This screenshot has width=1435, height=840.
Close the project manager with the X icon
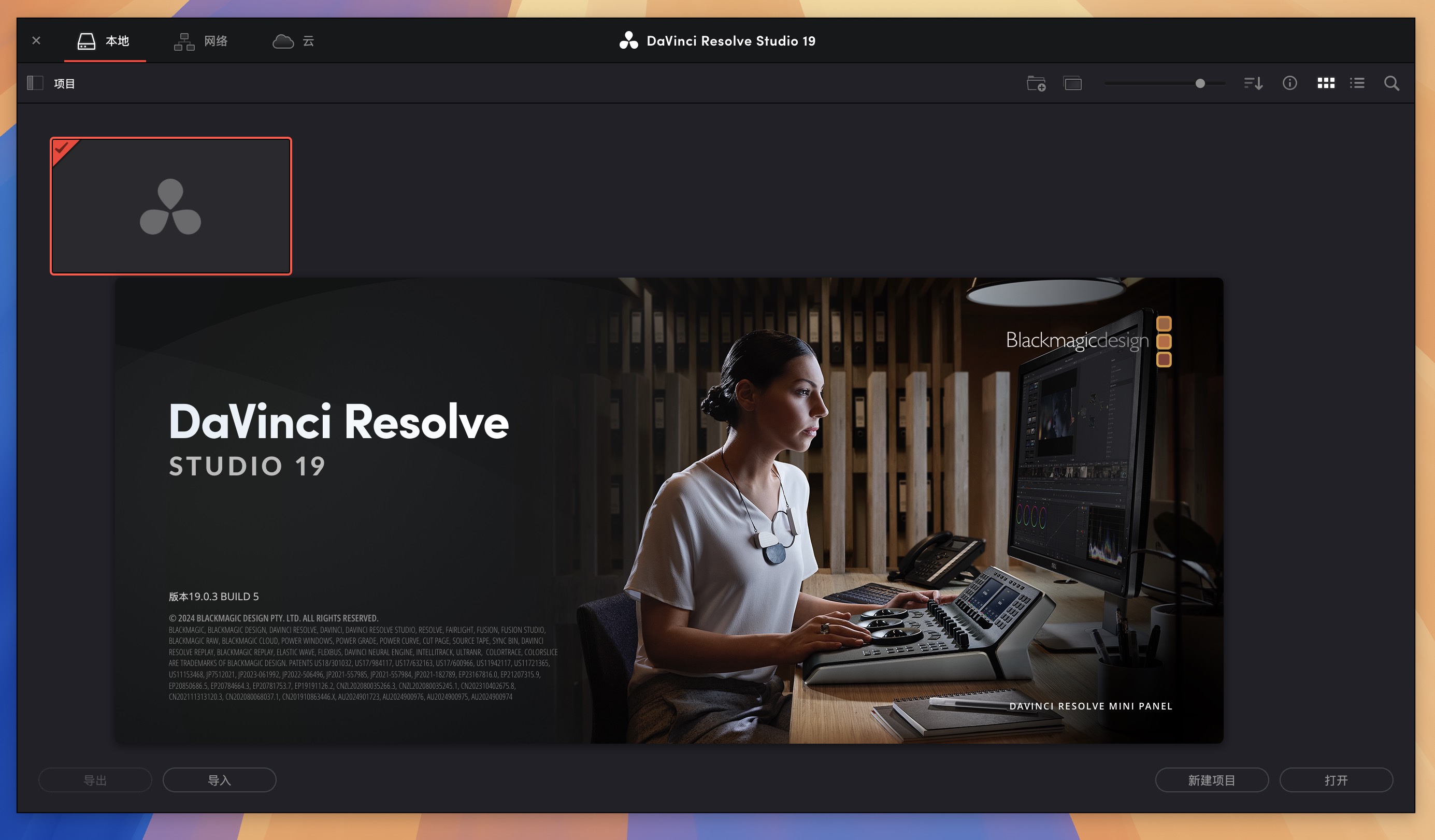[36, 40]
